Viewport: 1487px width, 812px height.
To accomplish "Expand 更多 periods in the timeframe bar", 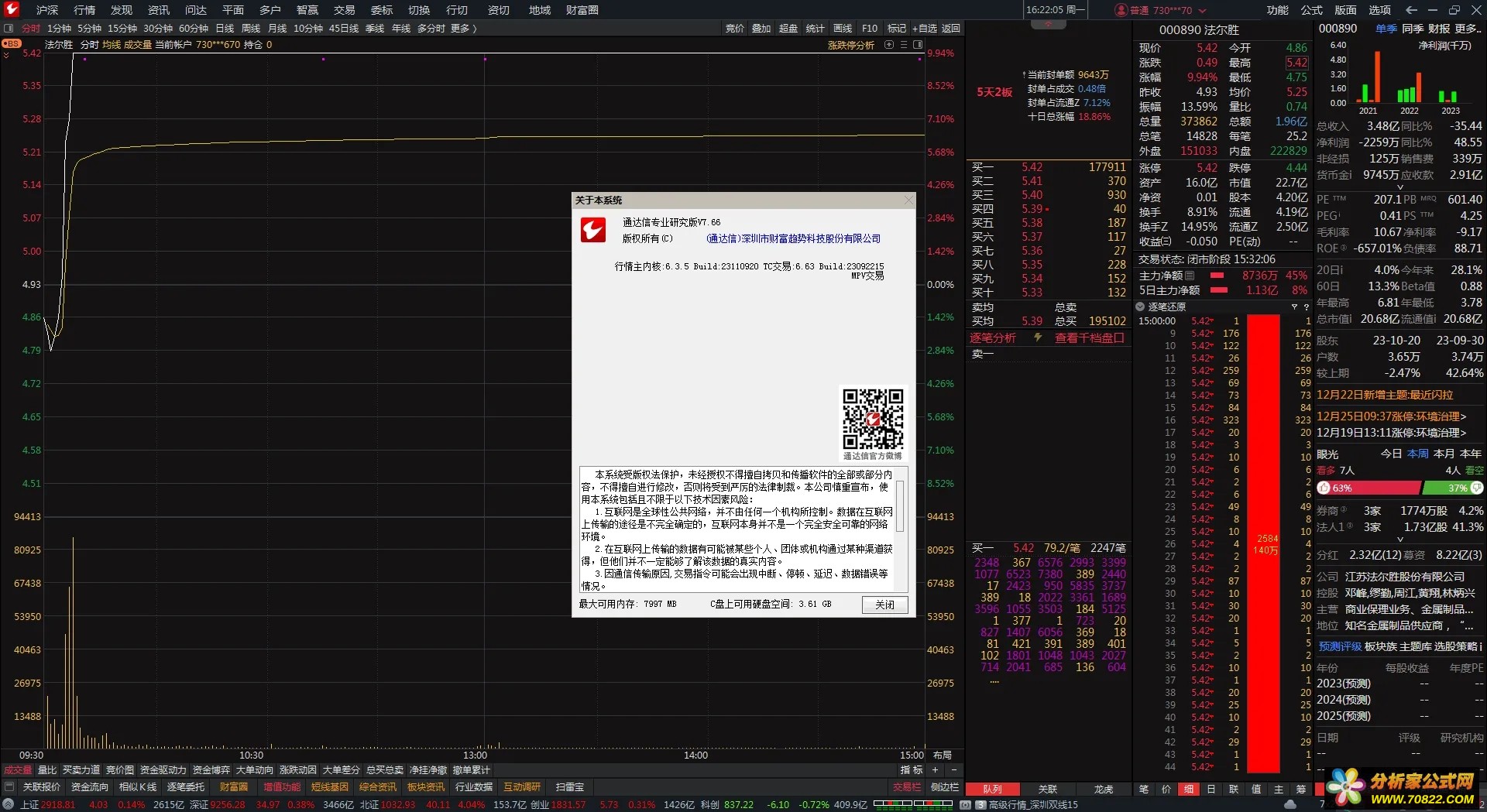I will 463,29.
